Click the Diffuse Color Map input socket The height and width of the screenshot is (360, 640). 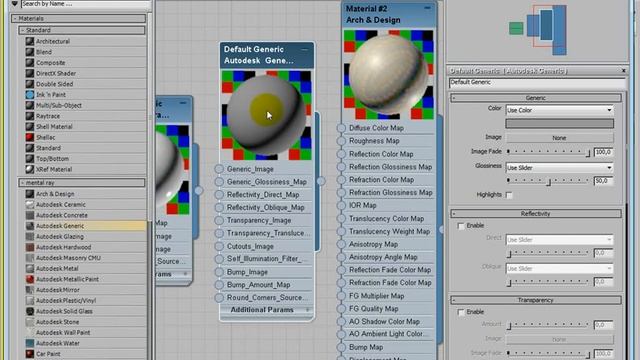[341, 128]
